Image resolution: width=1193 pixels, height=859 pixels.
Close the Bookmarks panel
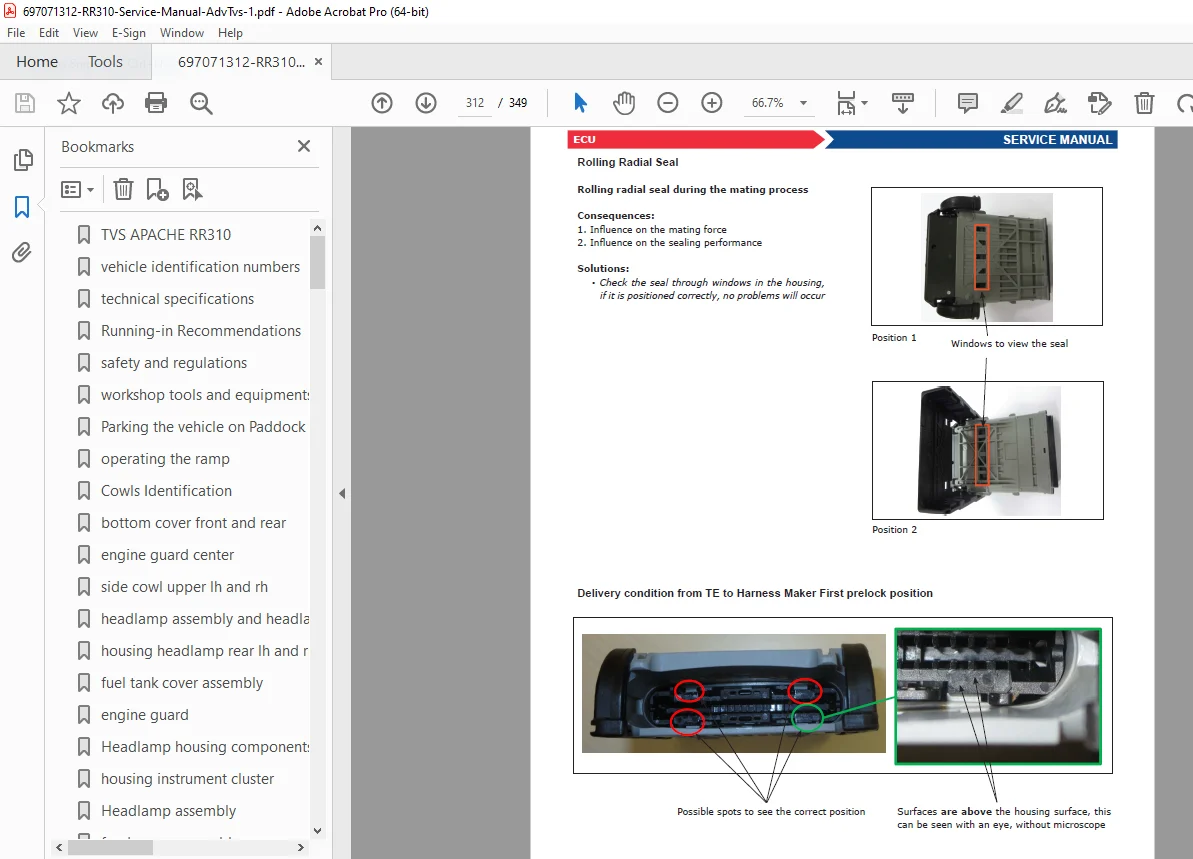[x=304, y=146]
